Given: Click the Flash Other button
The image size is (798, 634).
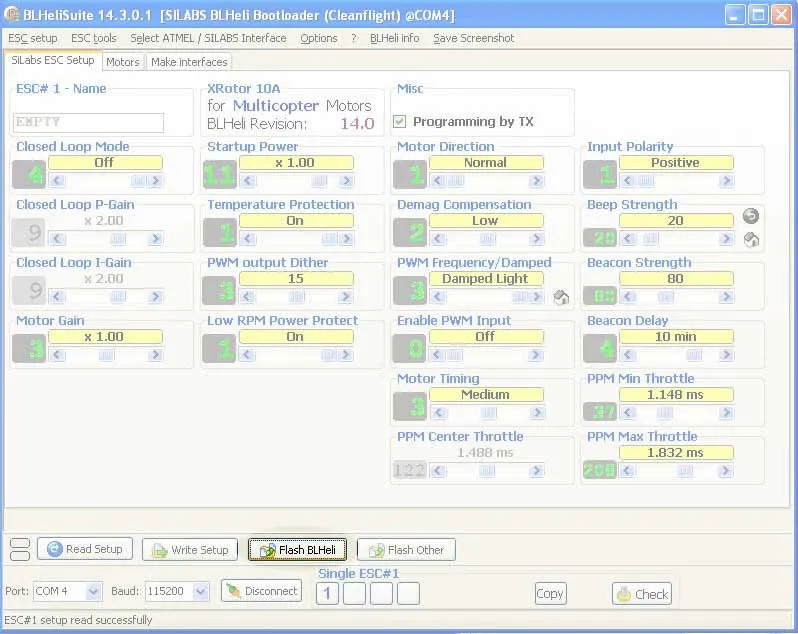Looking at the screenshot, I should [406, 549].
